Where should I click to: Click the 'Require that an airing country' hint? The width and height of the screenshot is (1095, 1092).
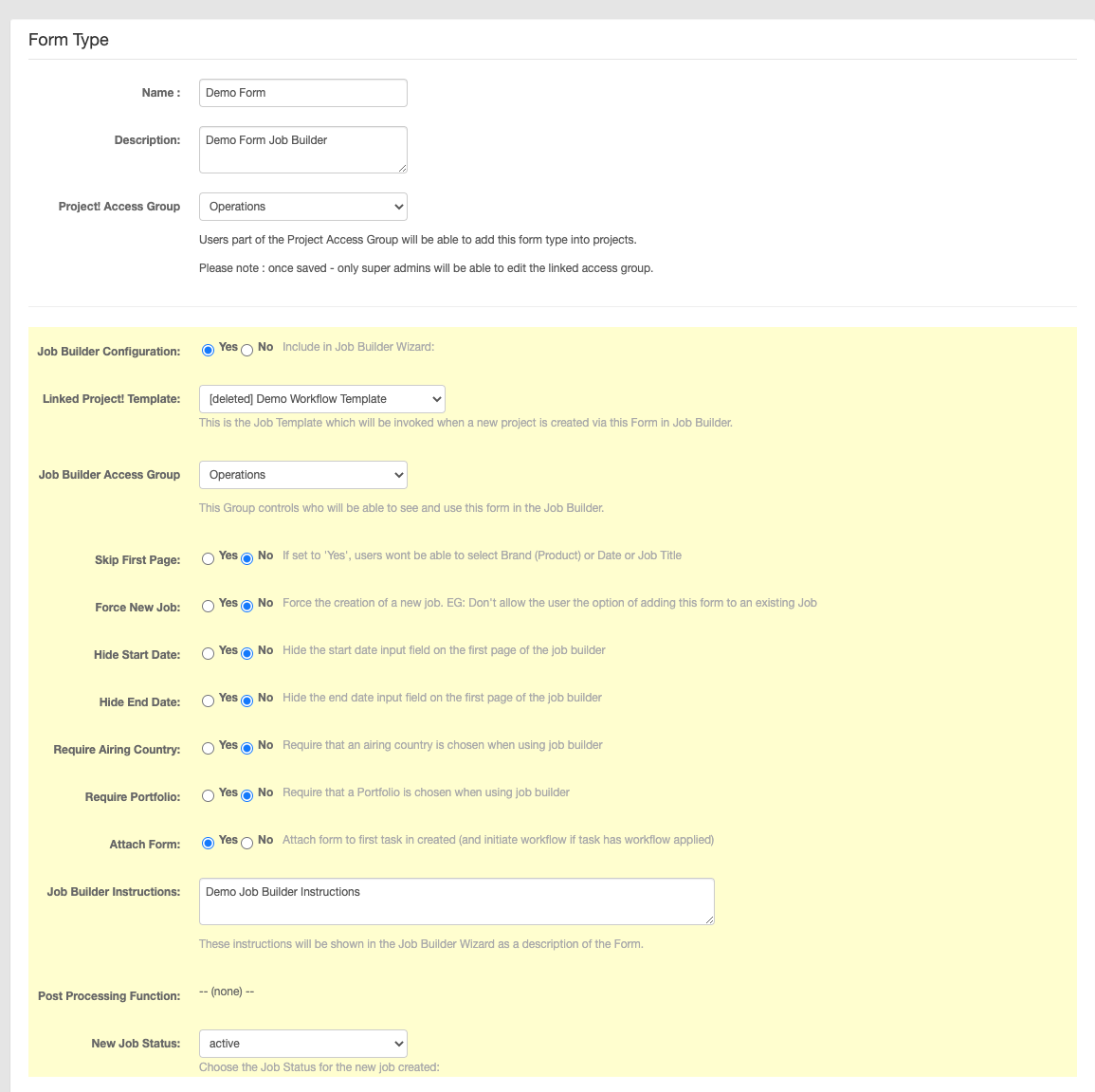pyautogui.click(x=442, y=745)
